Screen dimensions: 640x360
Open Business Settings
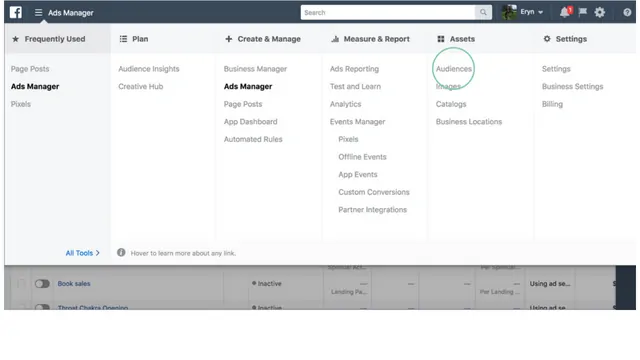(573, 86)
